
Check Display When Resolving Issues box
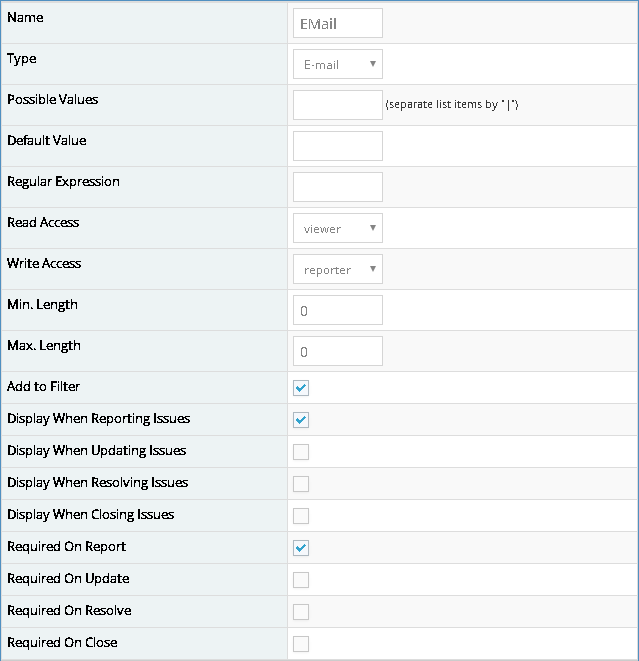tap(301, 484)
